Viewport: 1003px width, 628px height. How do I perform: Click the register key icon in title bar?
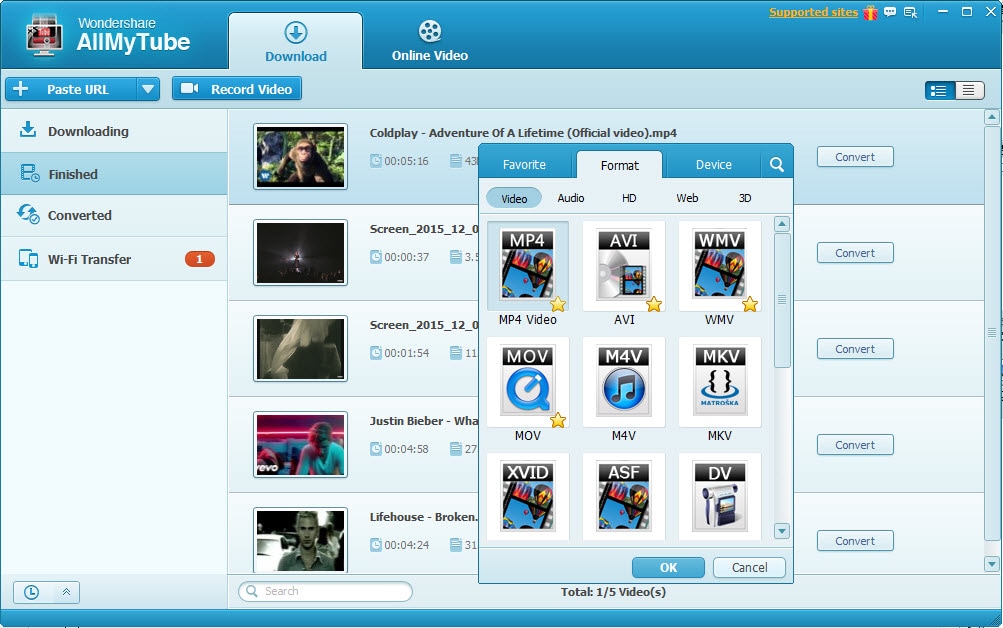[x=910, y=12]
